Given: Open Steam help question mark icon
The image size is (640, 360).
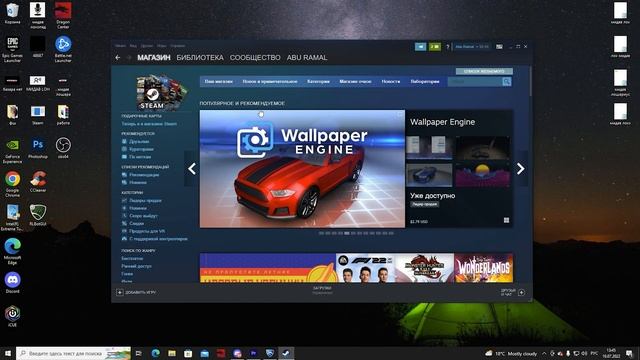Looking at the screenshot, I should point(447,47).
